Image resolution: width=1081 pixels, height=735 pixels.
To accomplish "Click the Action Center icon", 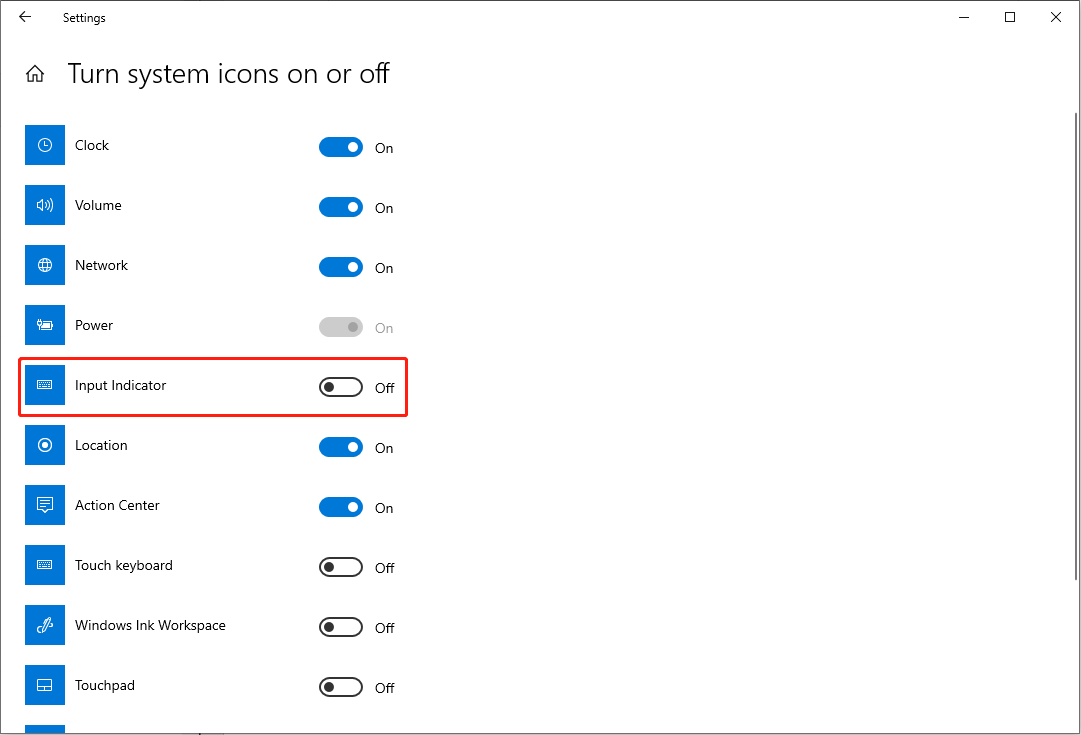I will tap(44, 505).
